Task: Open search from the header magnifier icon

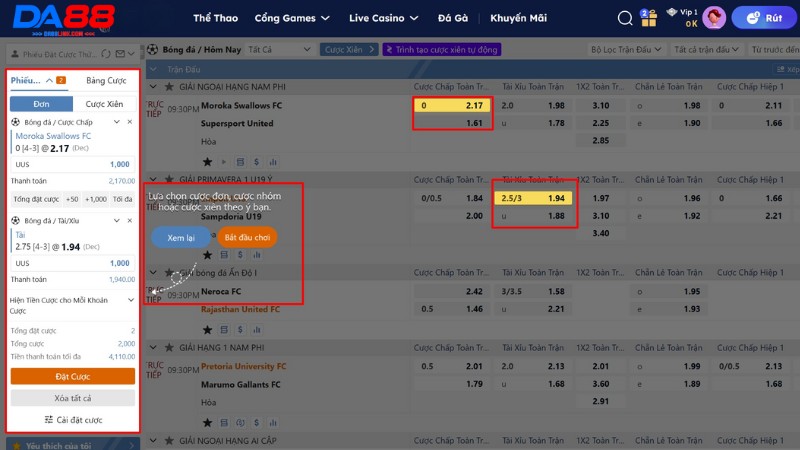Action: point(624,18)
